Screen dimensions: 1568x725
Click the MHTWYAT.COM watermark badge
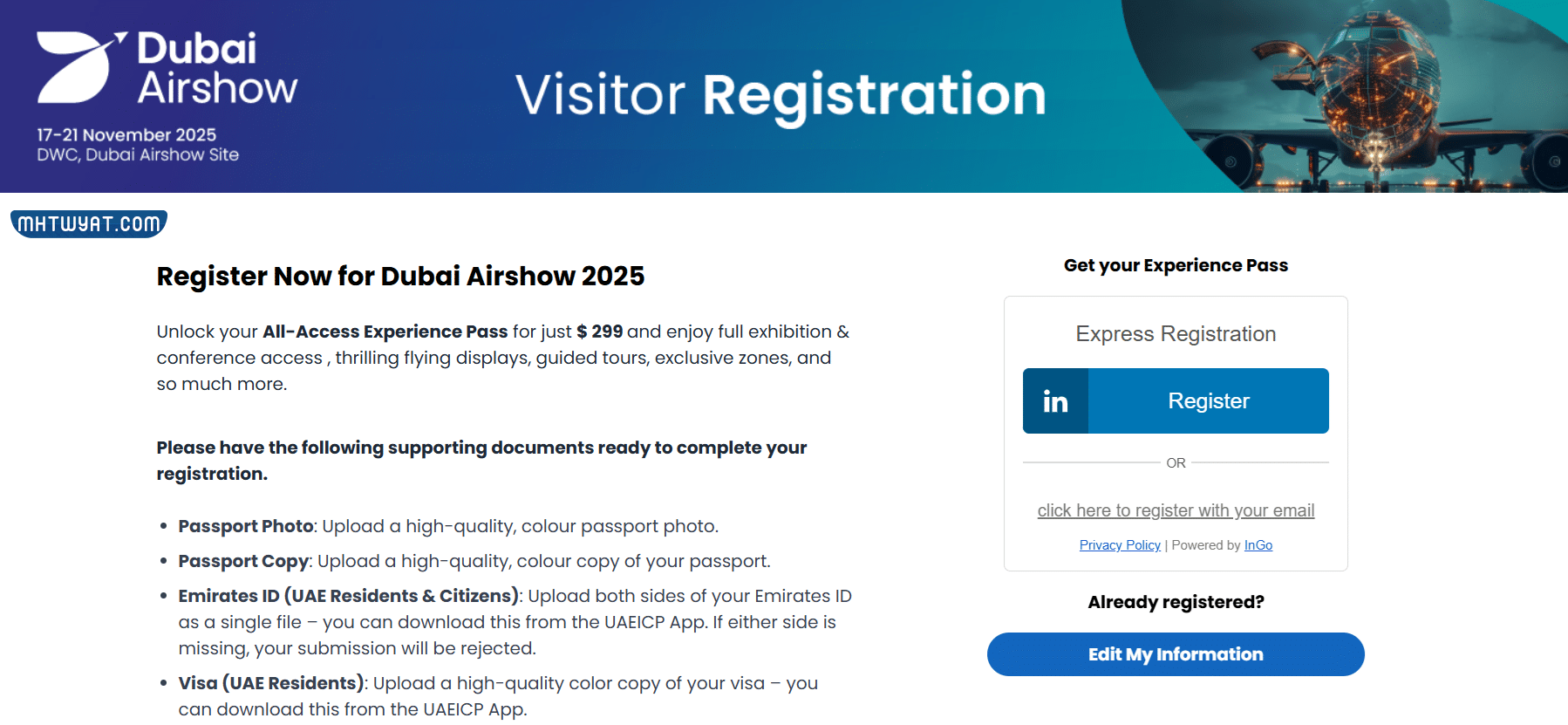pyautogui.click(x=89, y=224)
